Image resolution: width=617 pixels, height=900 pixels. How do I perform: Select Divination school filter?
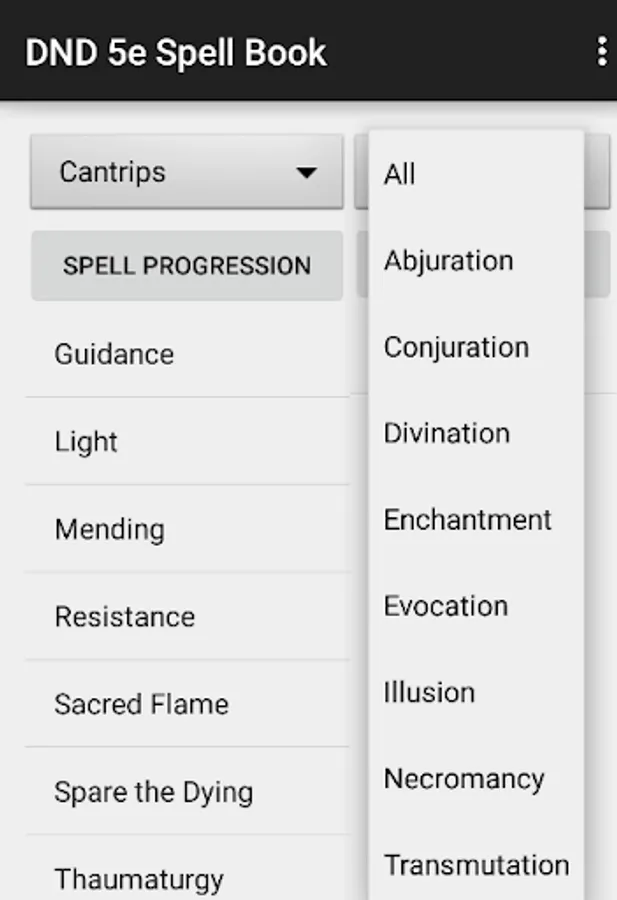475,433
